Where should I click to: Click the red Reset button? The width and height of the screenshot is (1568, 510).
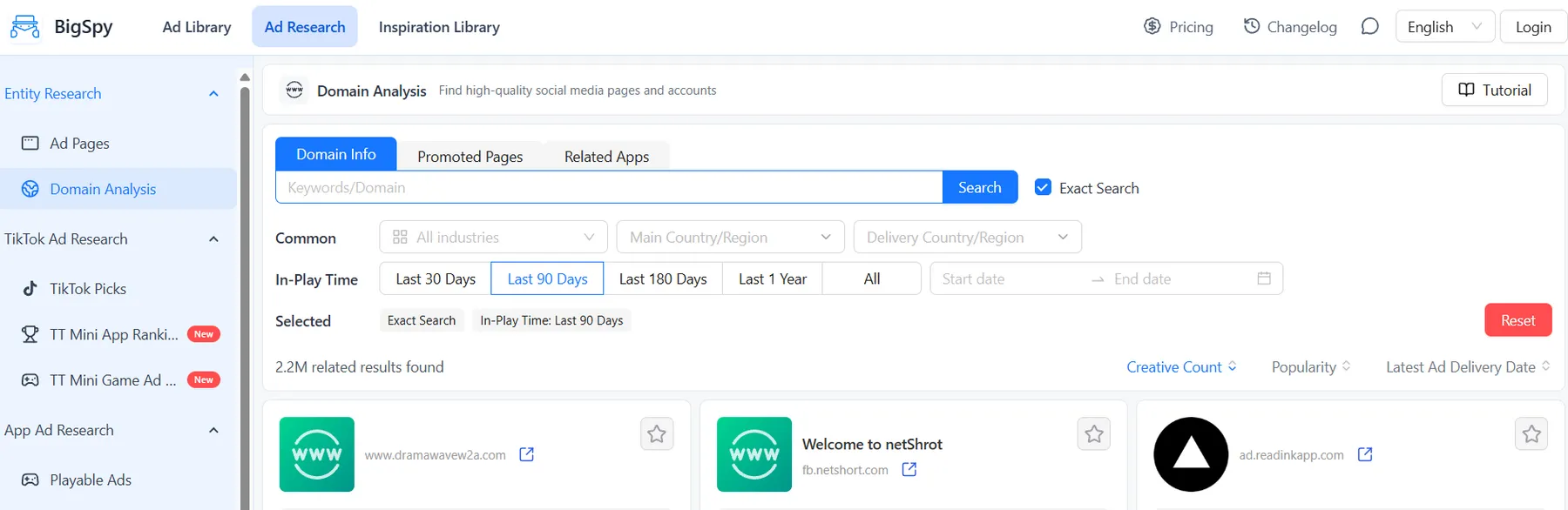(x=1518, y=320)
